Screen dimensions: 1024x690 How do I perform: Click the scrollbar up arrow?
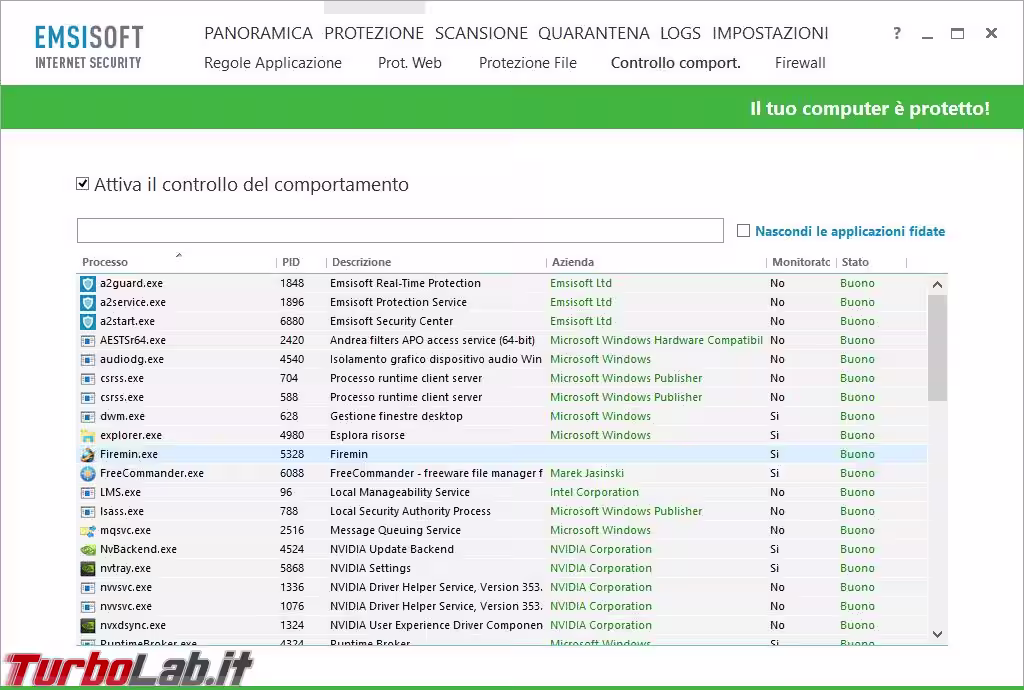pyautogui.click(x=937, y=285)
